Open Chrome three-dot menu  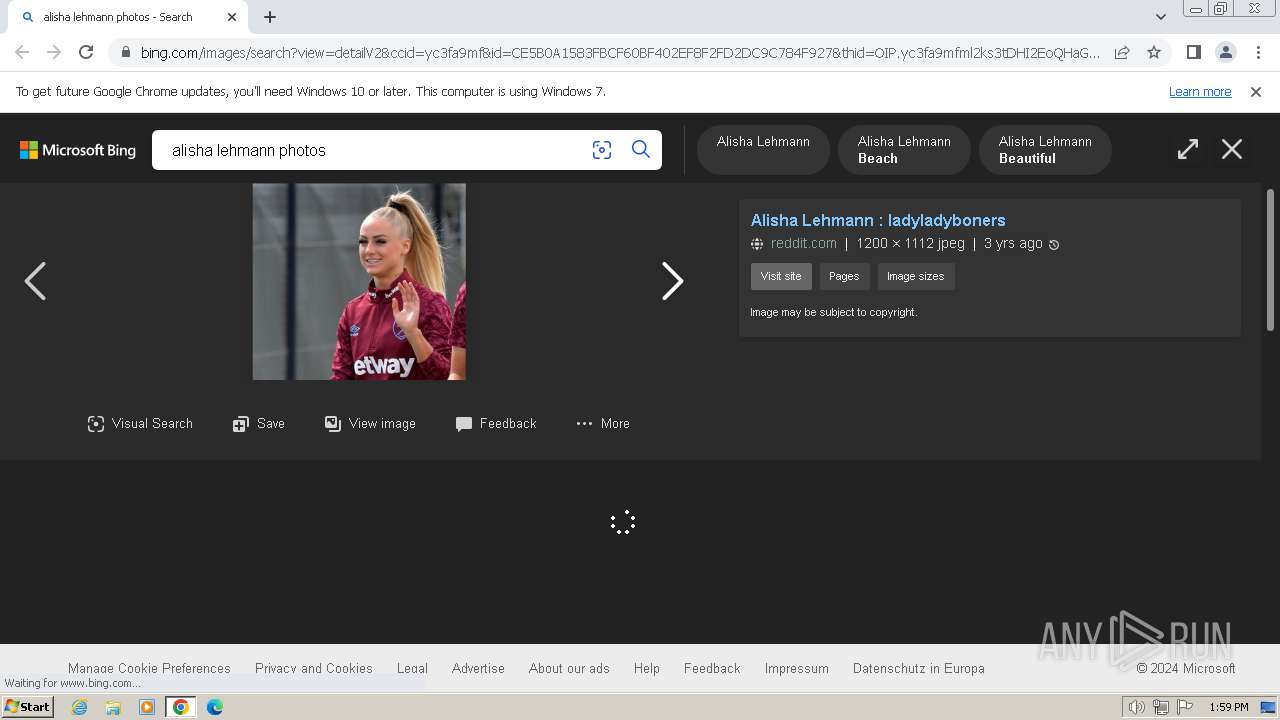(1257, 52)
